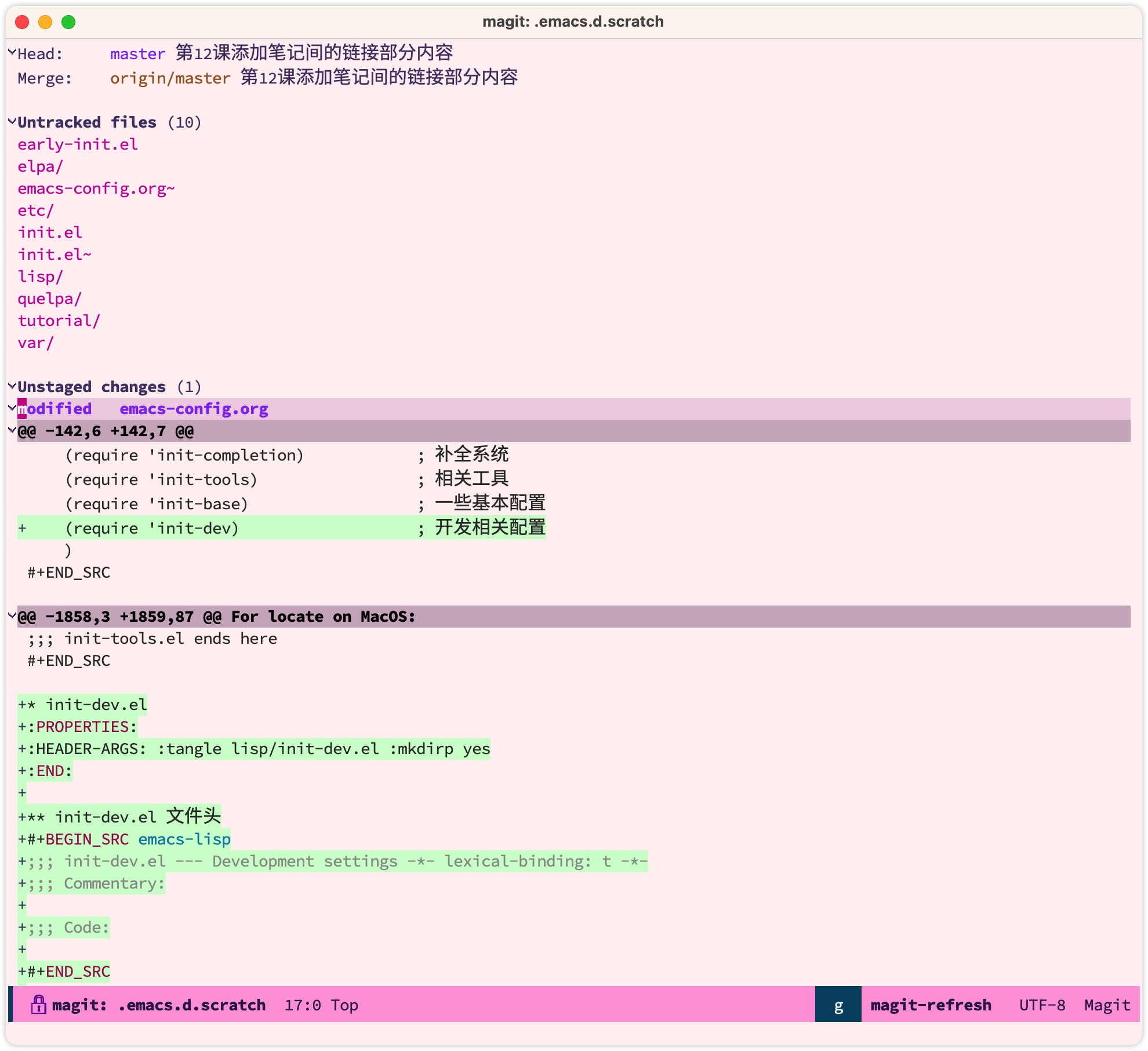Click the window title 'magit: .emacs.d.scratch'
This screenshot has width=1148, height=1051.
pos(573,21)
